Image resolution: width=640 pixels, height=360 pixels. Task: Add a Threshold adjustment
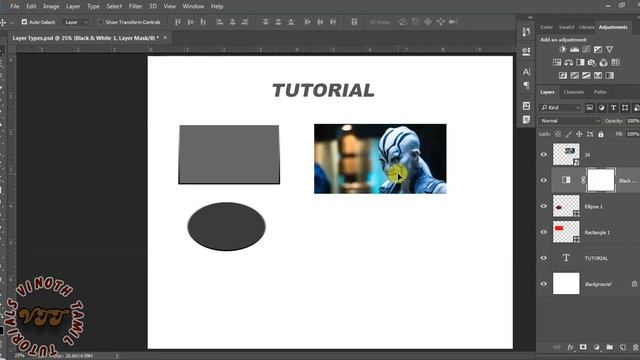[x=586, y=76]
